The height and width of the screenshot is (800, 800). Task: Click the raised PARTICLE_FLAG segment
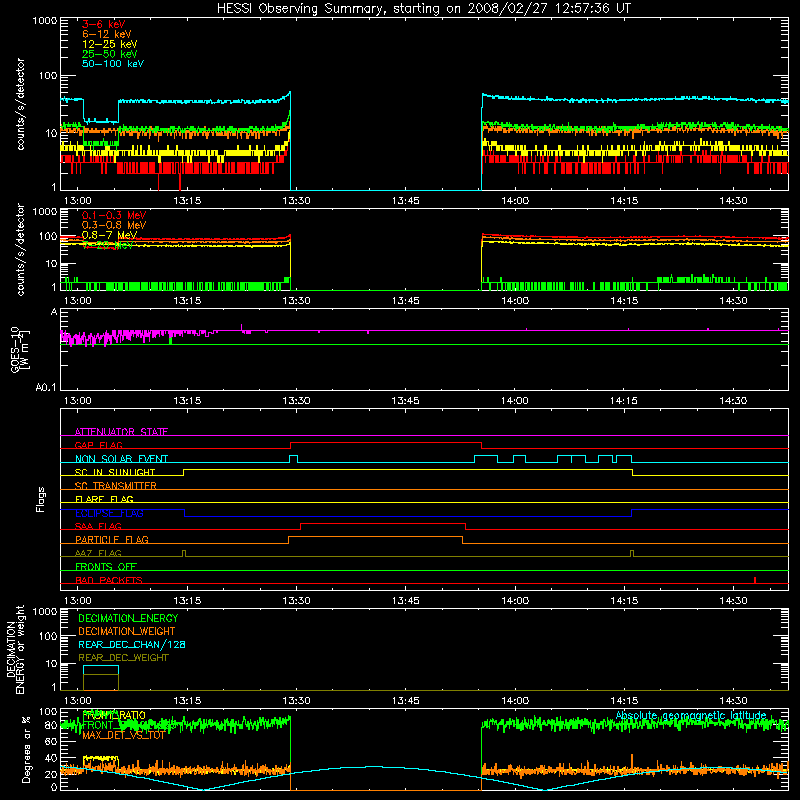click(x=376, y=537)
